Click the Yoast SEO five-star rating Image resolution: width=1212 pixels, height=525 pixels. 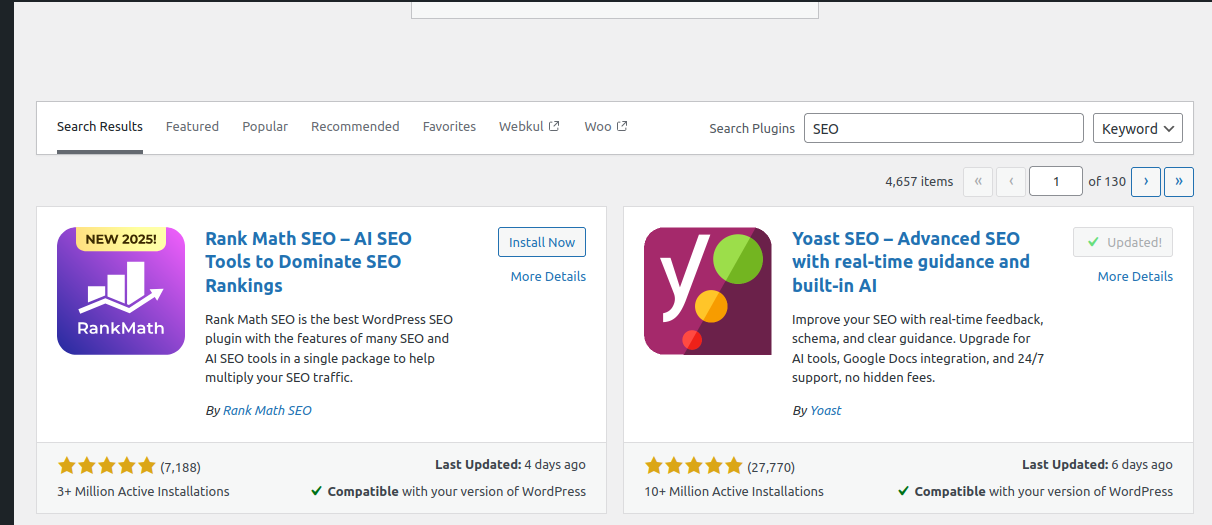pyautogui.click(x=694, y=466)
